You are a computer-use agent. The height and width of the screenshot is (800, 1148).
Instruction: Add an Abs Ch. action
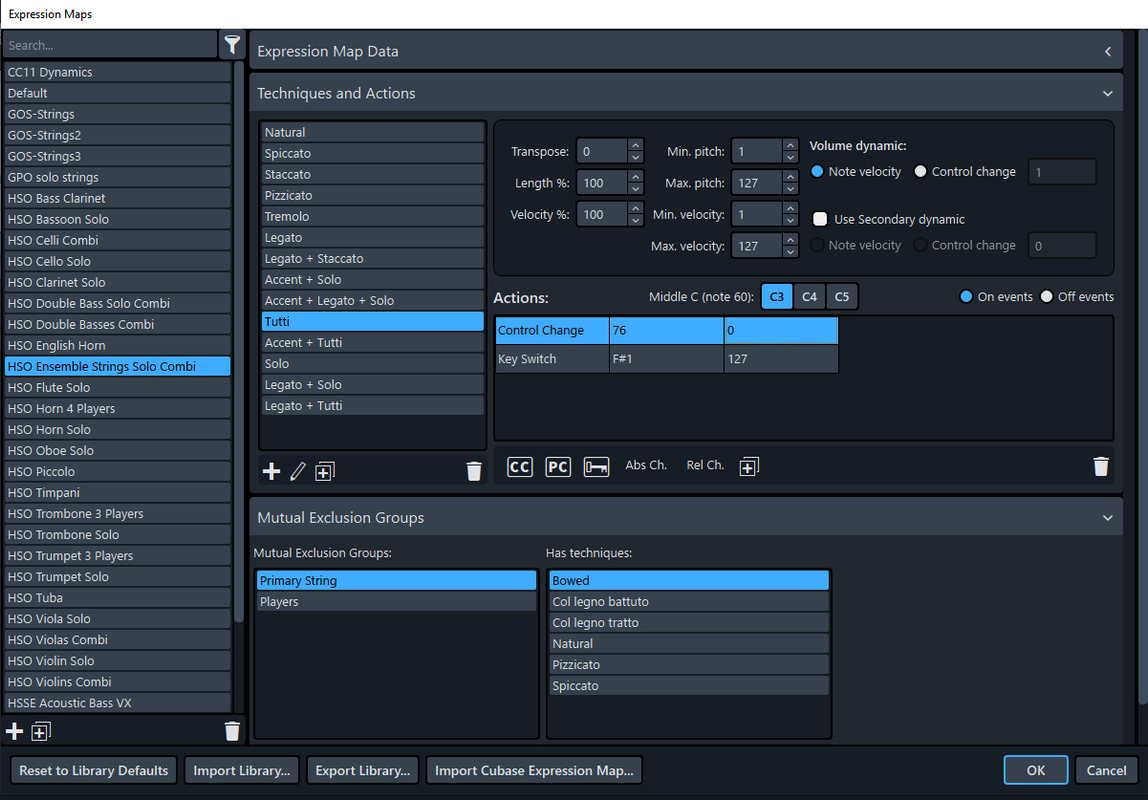point(646,466)
